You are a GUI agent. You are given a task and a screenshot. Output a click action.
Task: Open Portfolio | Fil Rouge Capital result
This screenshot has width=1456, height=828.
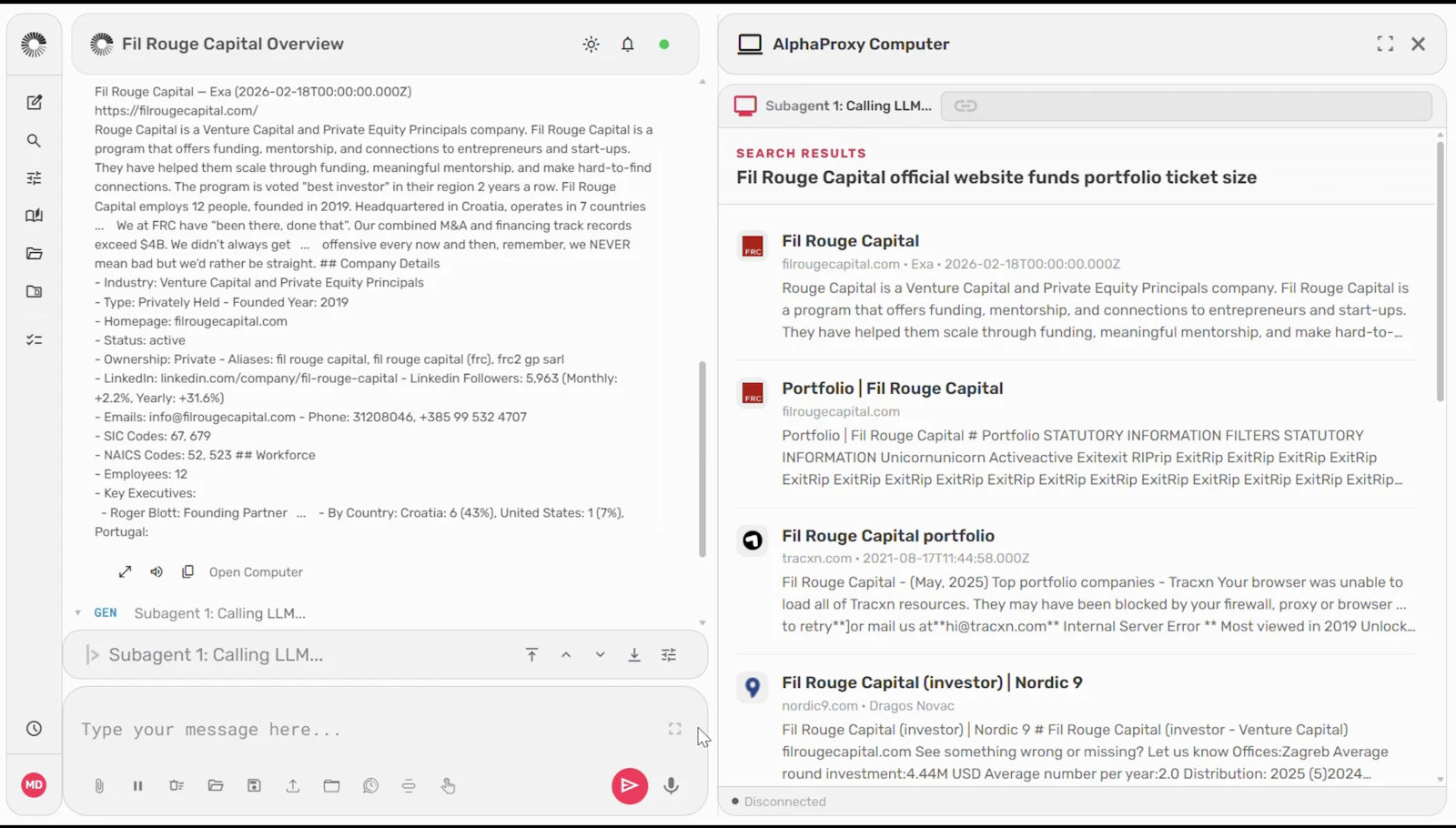893,389
